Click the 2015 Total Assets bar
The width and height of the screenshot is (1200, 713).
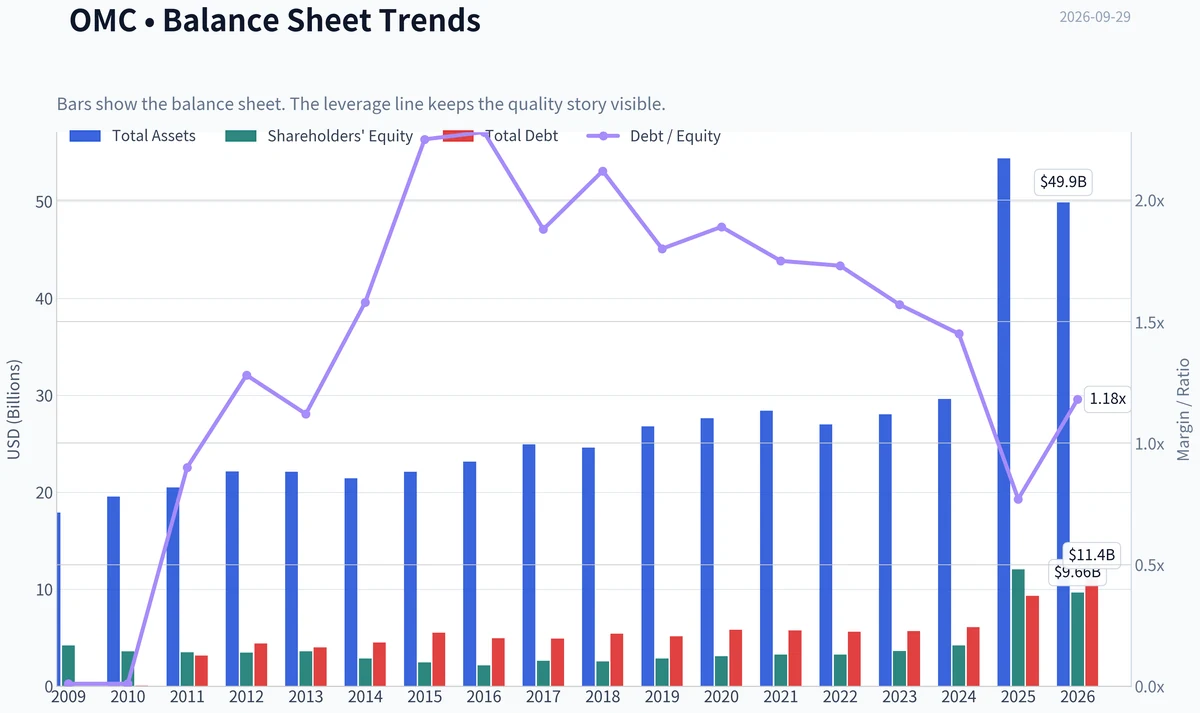point(411,579)
